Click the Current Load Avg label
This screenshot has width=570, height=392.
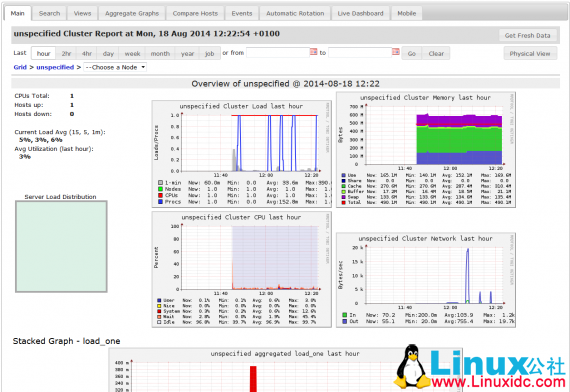(60, 132)
